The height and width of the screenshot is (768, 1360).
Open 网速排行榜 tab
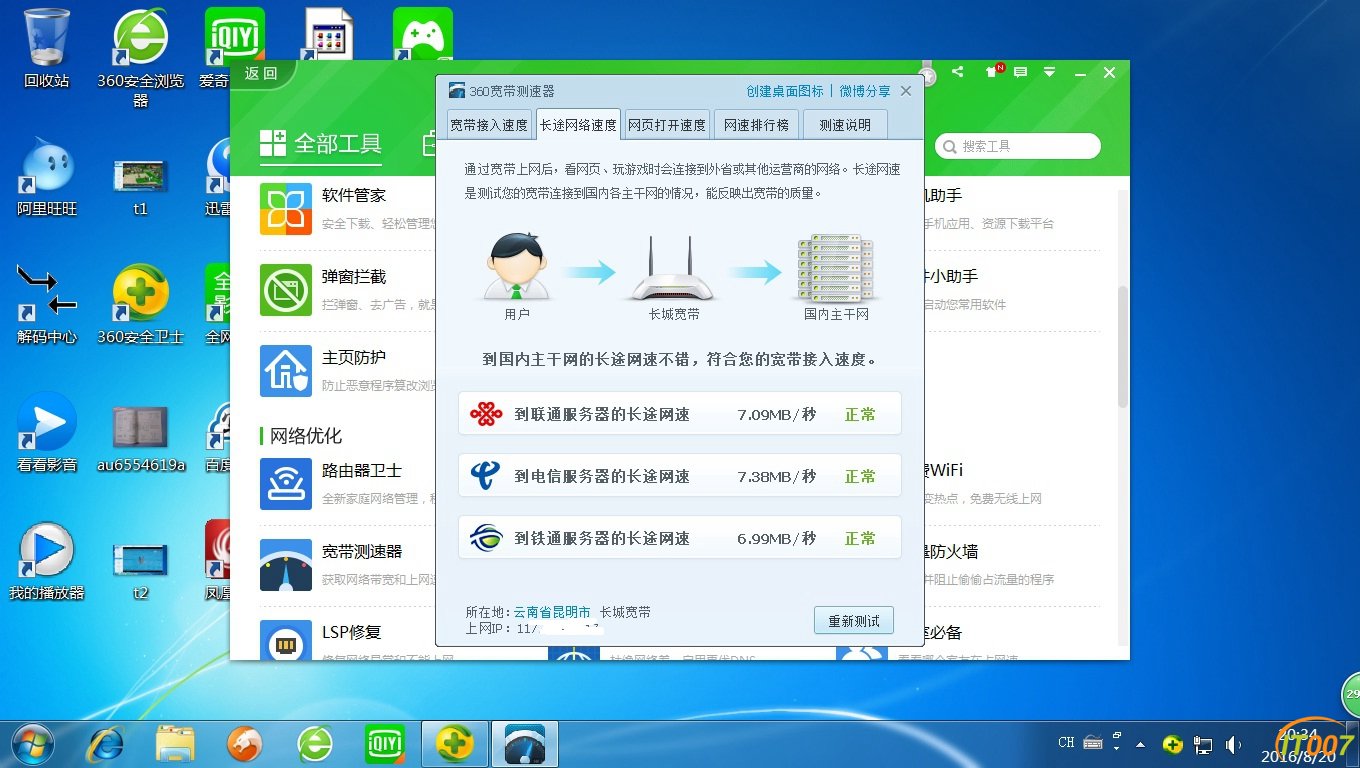coord(756,125)
